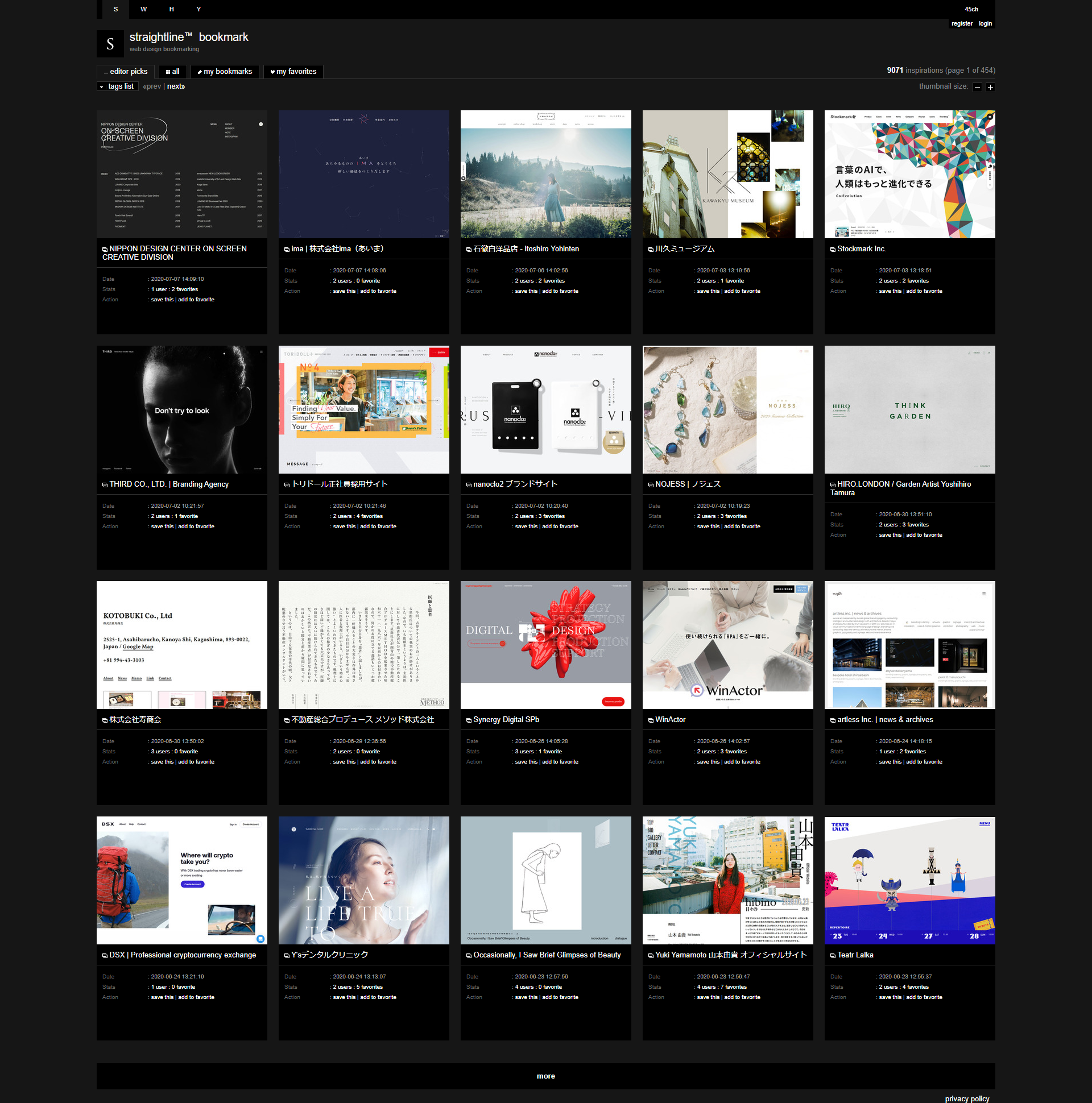The width and height of the screenshot is (1092, 1103).
Task: Click external link icon beside WinActor title
Action: (651, 720)
